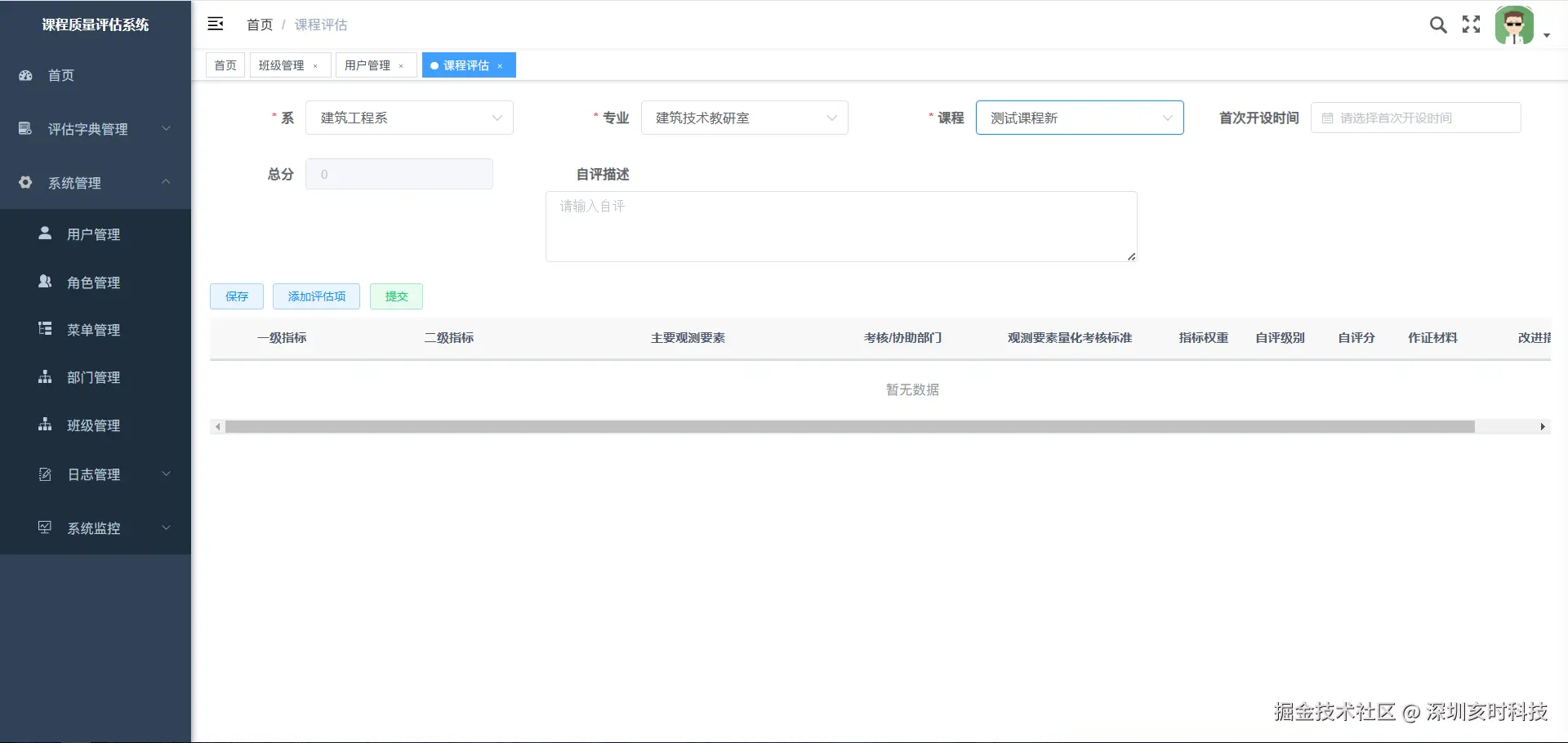Click the 一级指标 column header
The height and width of the screenshot is (743, 1568).
(x=282, y=337)
